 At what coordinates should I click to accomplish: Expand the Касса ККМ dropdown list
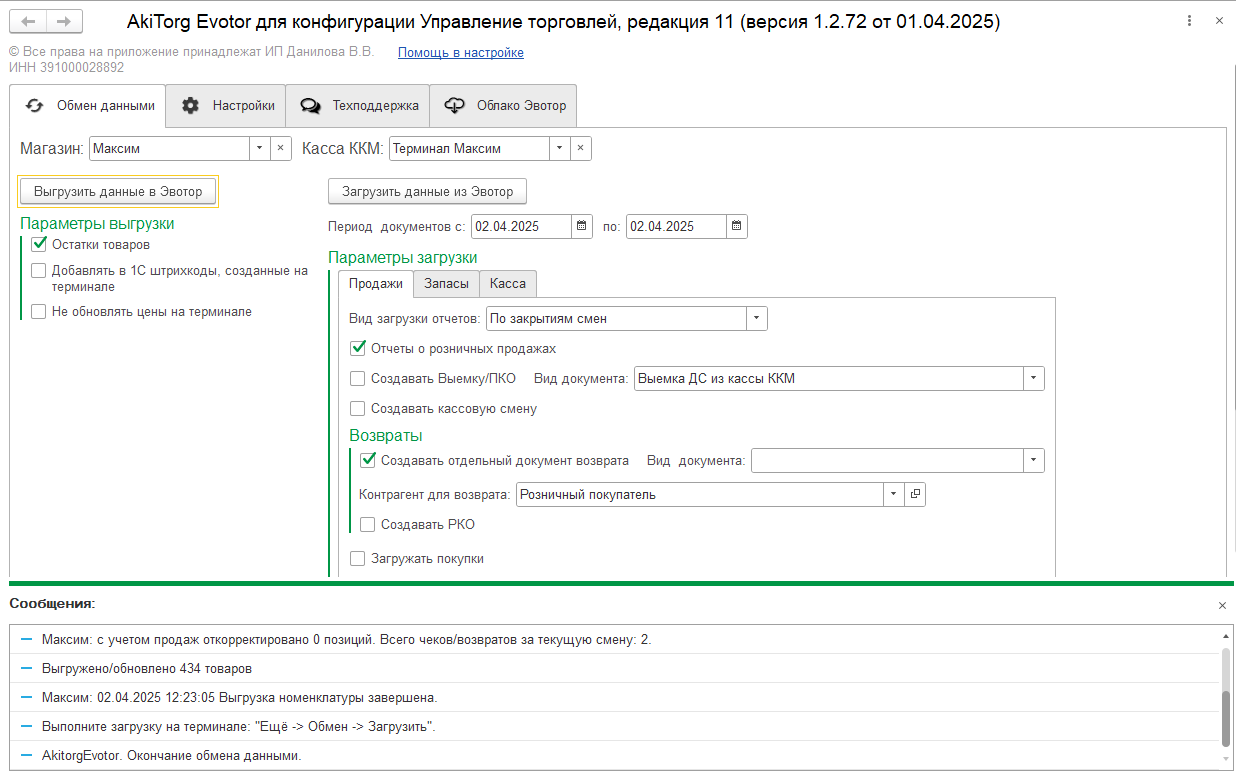[x=560, y=148]
